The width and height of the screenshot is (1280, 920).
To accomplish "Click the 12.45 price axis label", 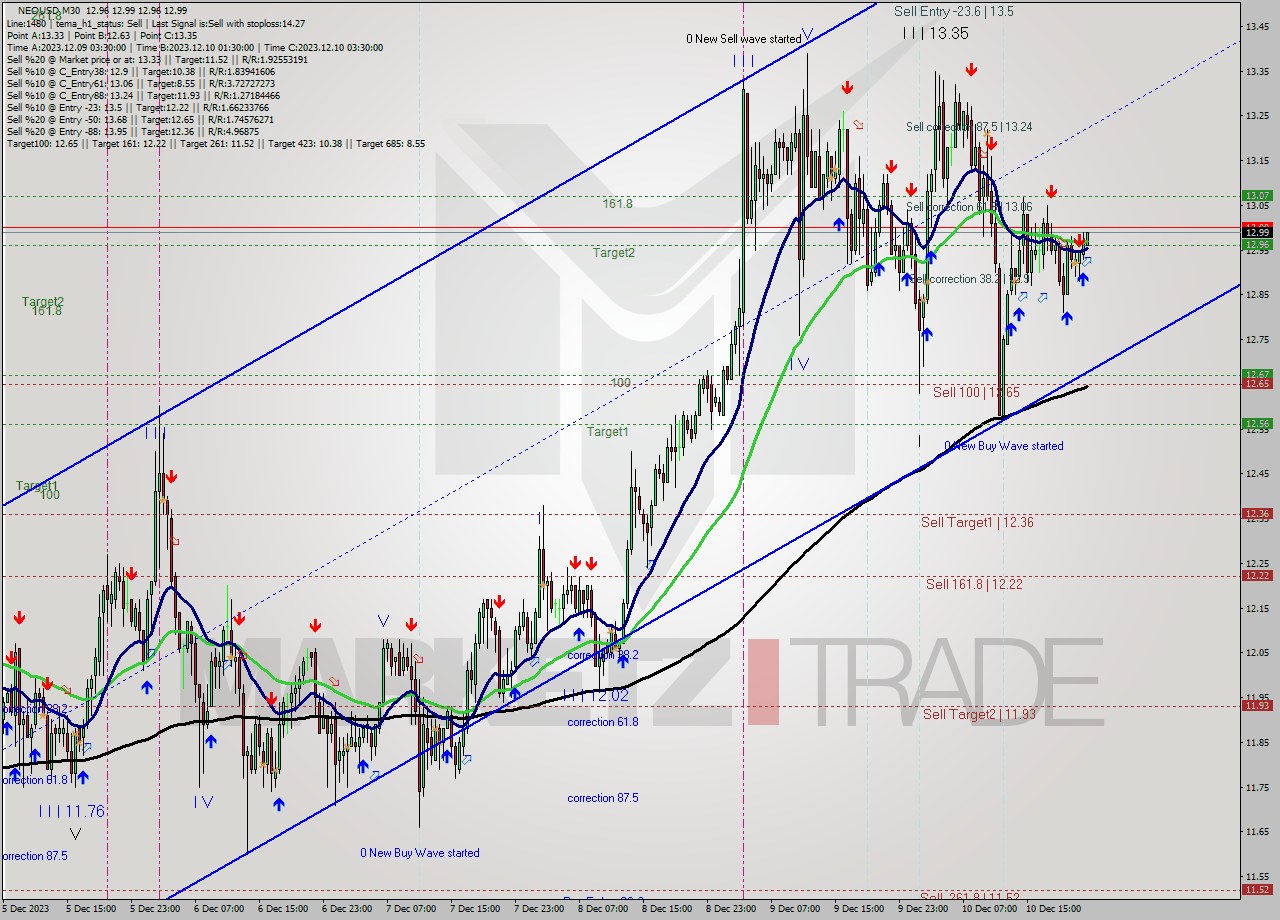I will coord(1257,474).
